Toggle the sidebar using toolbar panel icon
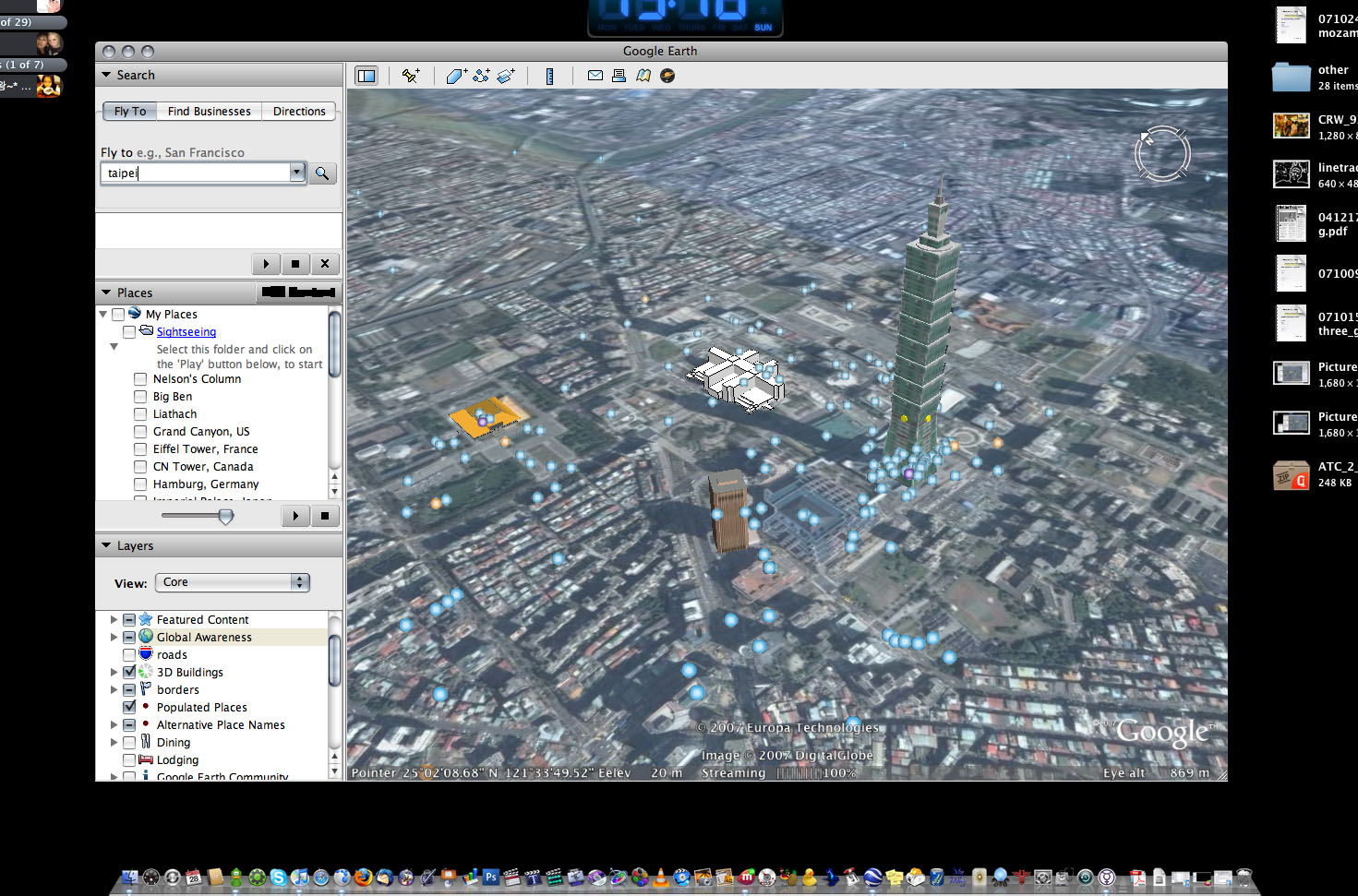 tap(367, 76)
